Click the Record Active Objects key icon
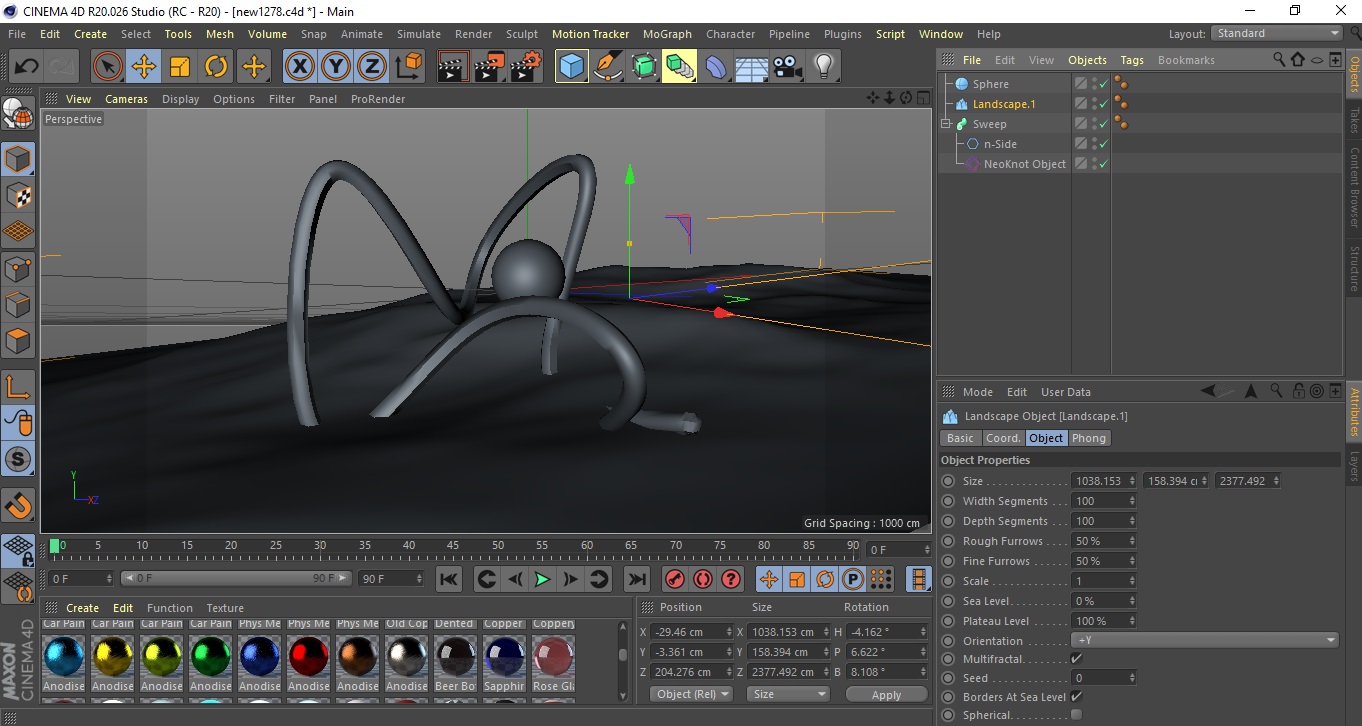Image resolution: width=1362 pixels, height=726 pixels. point(675,579)
